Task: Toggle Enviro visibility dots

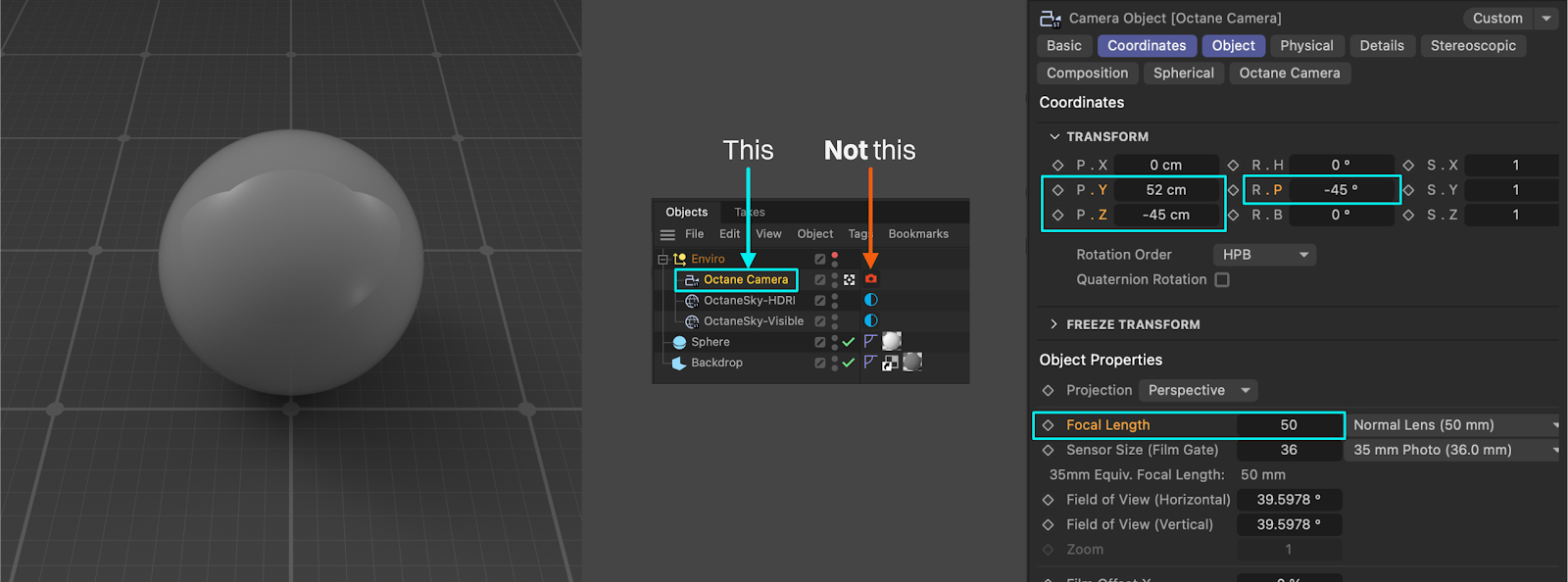Action: 834,259
